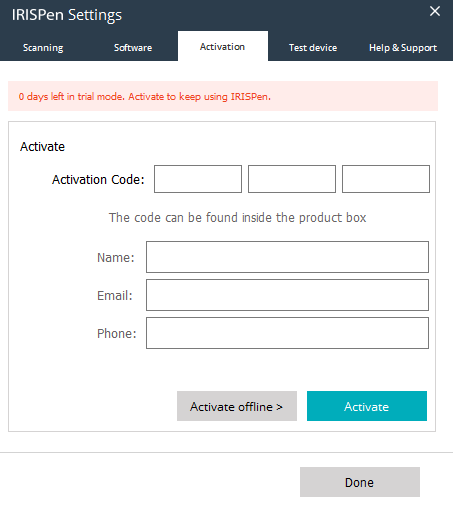Click the teal Activate button
The width and height of the screenshot is (453, 509).
[367, 406]
